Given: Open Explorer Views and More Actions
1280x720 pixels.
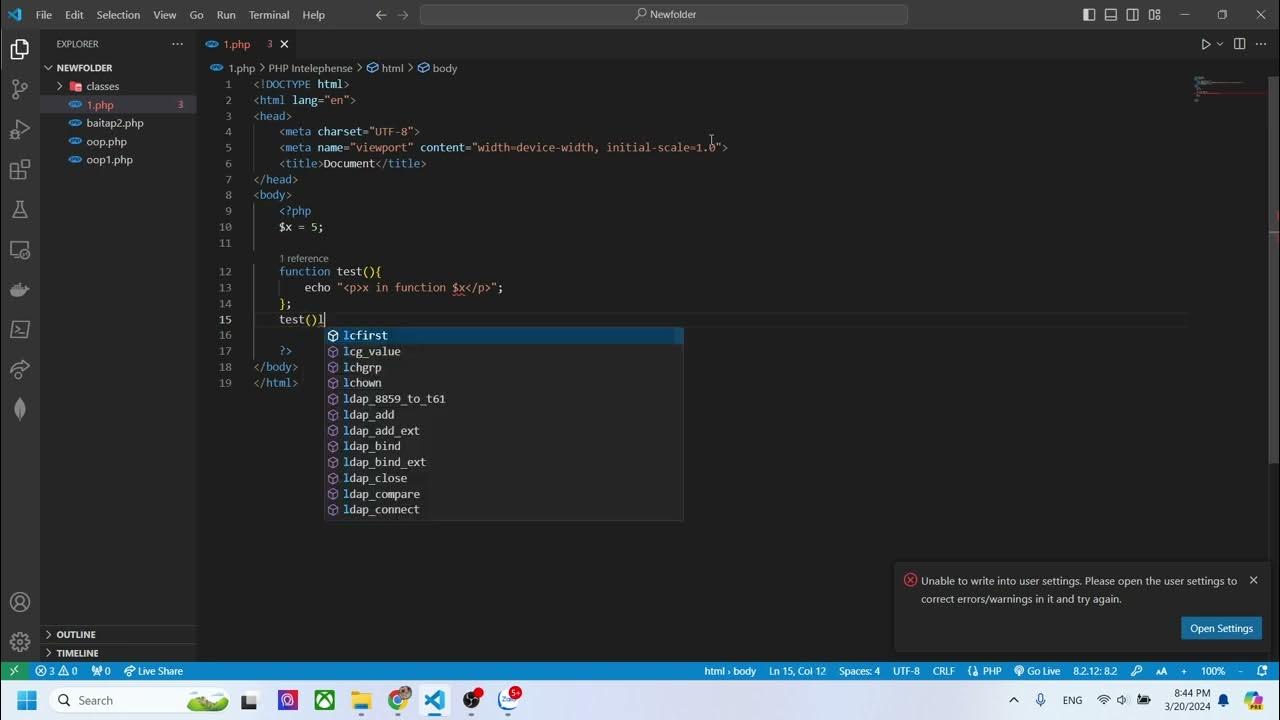Looking at the screenshot, I should click(x=177, y=44).
